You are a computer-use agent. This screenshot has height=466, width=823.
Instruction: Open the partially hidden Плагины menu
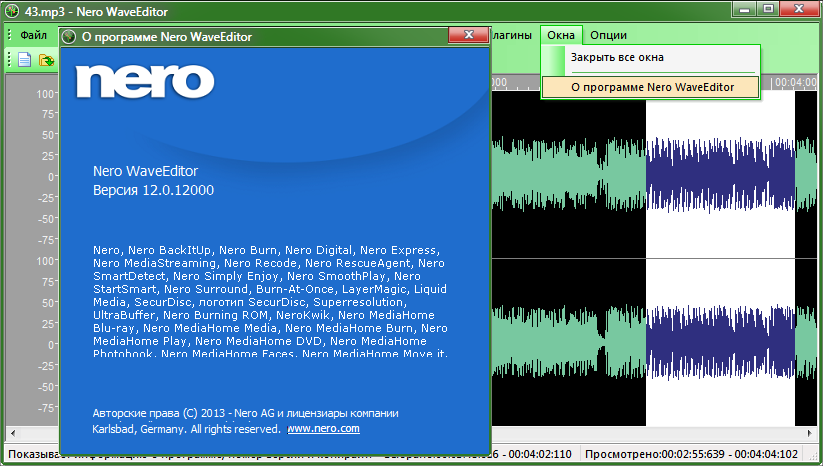coord(512,35)
